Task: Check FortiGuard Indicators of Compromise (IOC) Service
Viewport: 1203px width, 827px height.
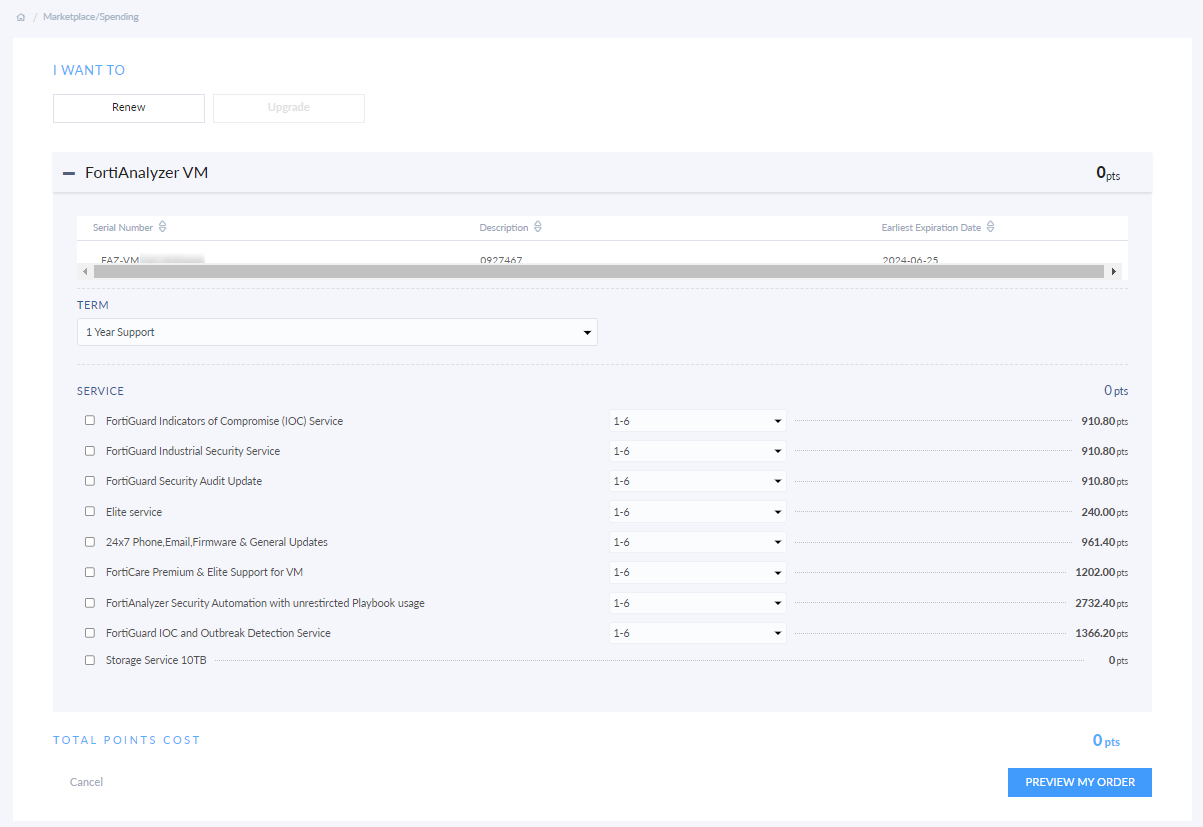Action: pyautogui.click(x=90, y=421)
